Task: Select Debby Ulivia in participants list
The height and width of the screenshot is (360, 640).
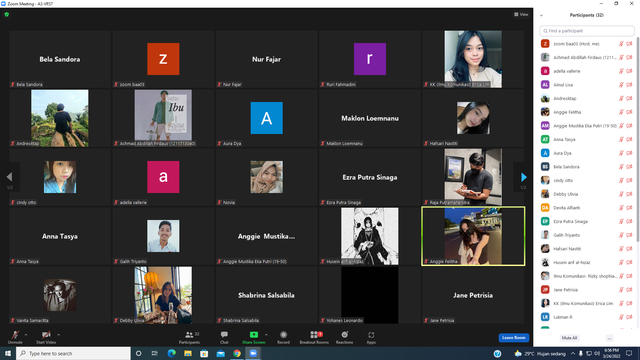Action: pyautogui.click(x=587, y=194)
